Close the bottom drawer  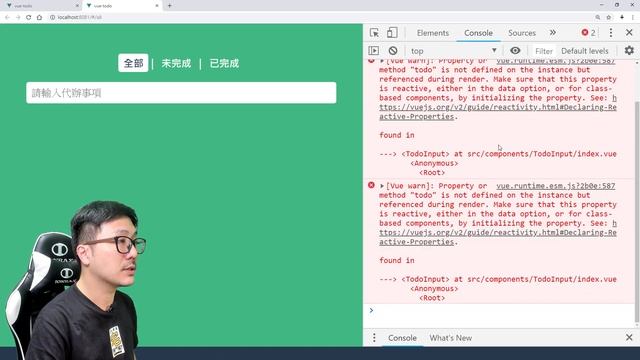pos(629,338)
